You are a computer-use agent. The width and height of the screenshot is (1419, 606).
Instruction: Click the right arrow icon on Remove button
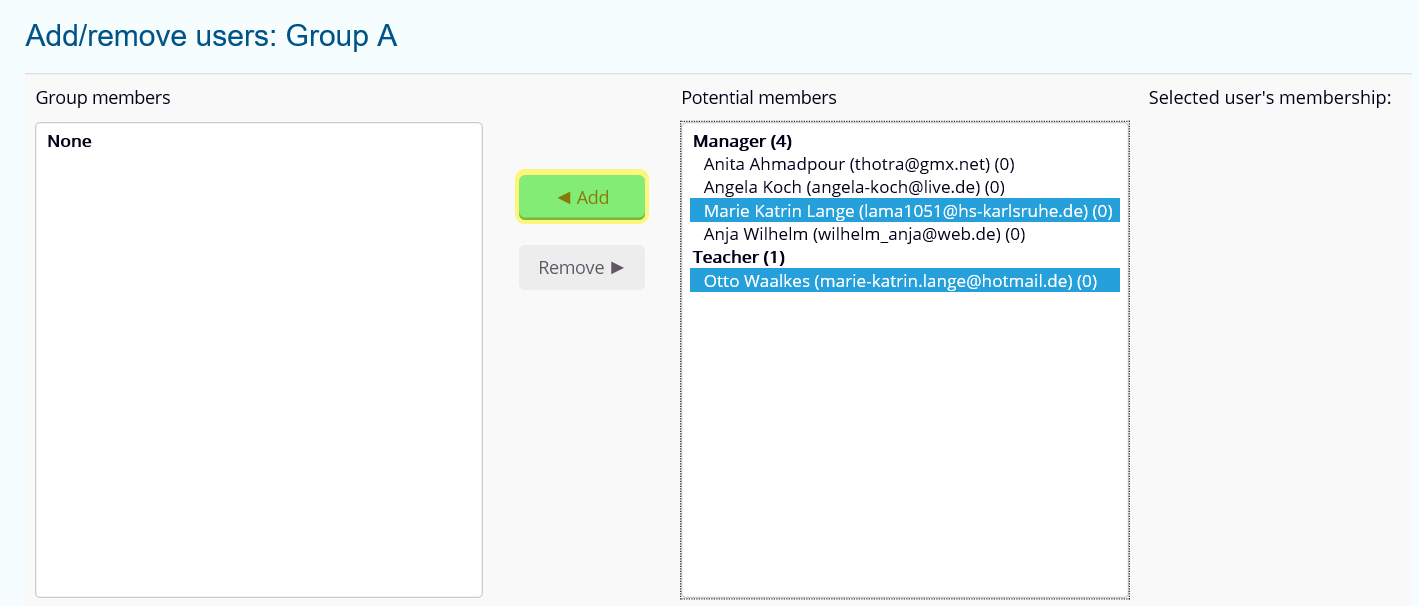[x=617, y=267]
